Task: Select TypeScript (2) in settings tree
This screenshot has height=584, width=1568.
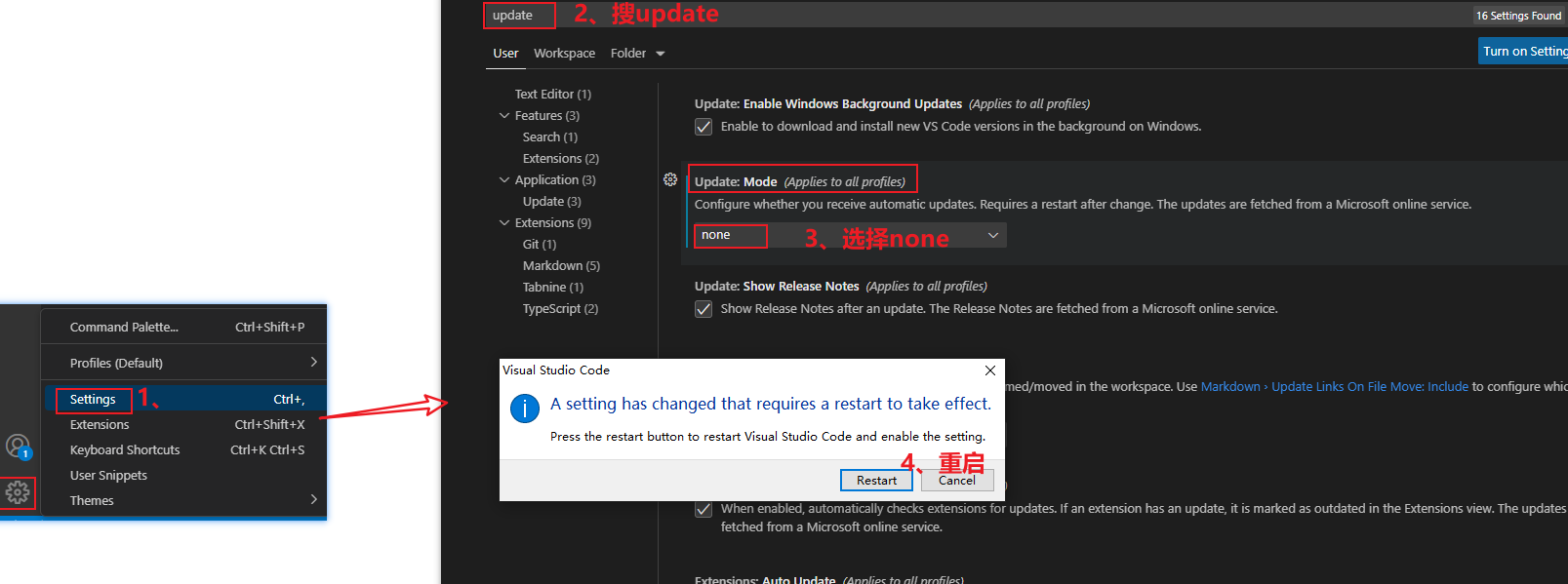Action: pos(560,309)
